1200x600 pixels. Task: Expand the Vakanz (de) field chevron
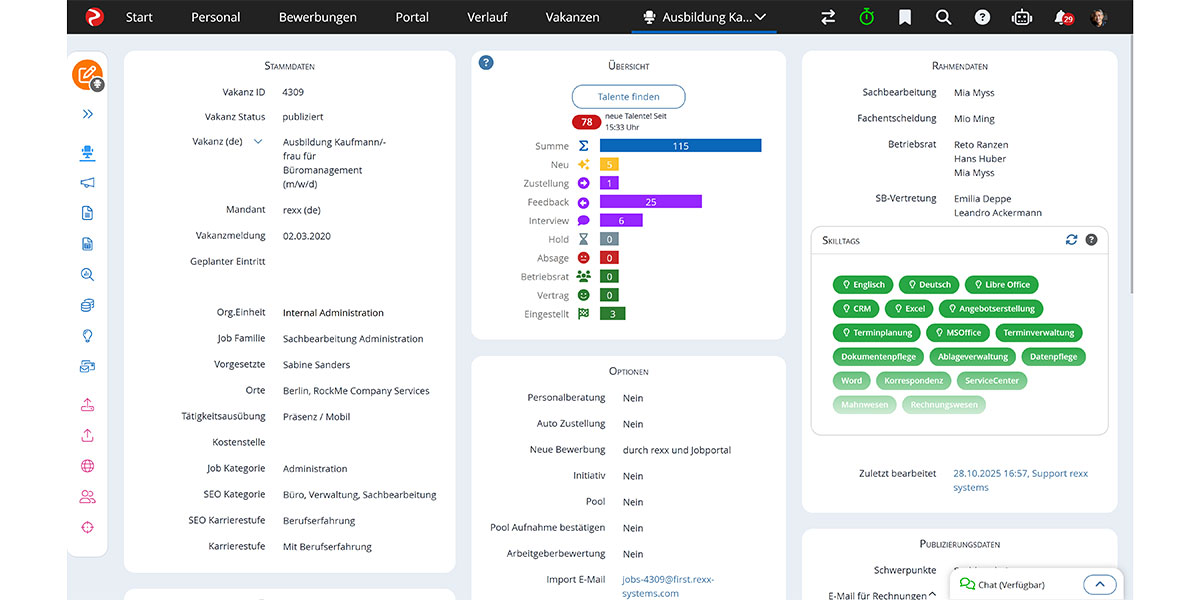[259, 142]
